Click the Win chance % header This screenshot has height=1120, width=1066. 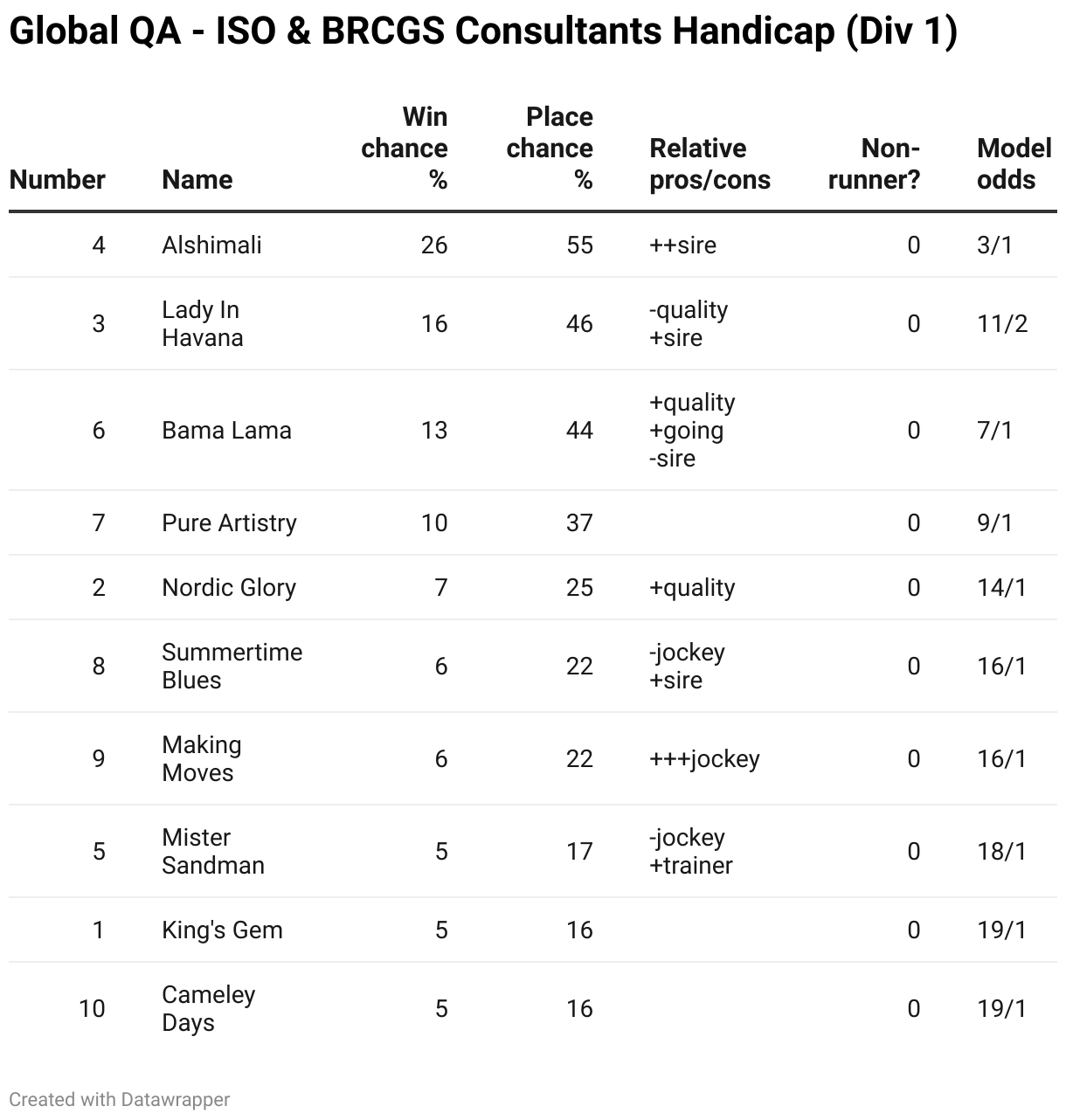[405, 149]
